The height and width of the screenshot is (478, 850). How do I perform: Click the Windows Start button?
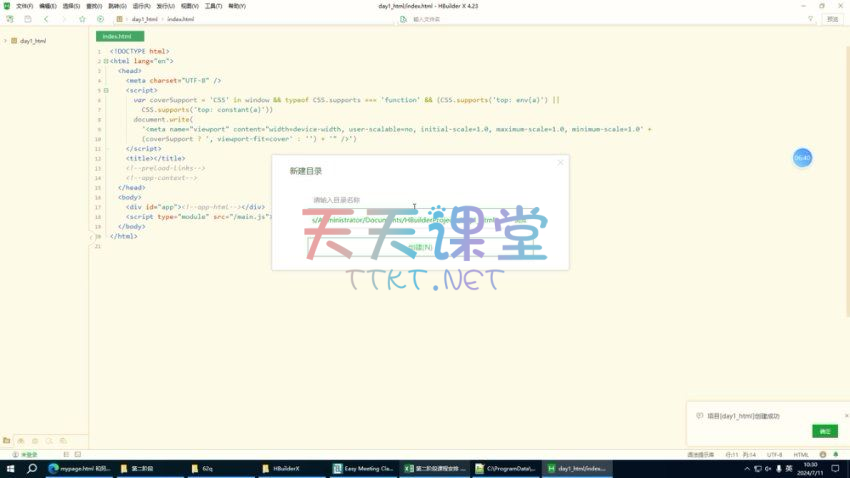[10, 468]
